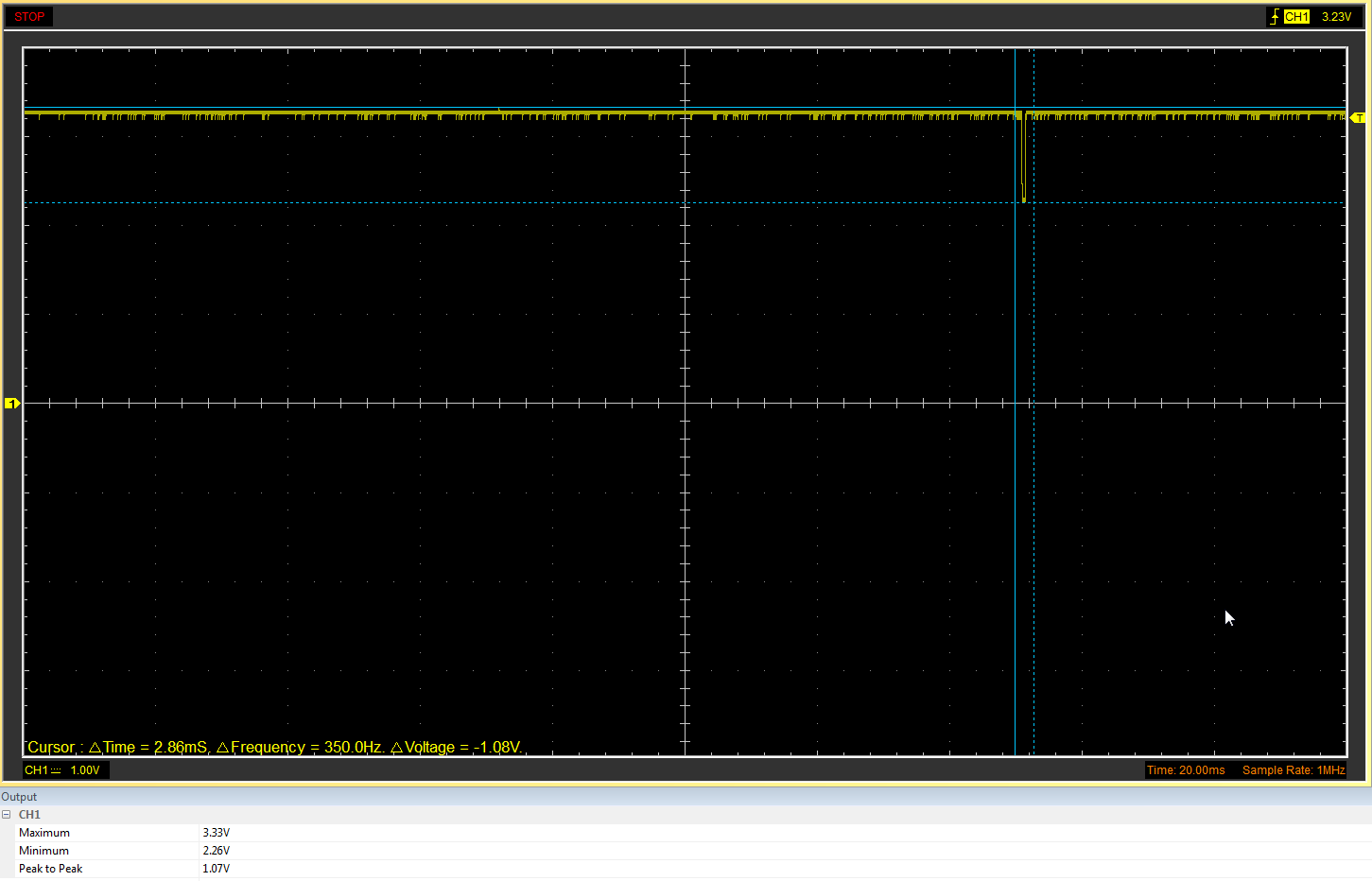Click the dashed vertical time cursor line
The width and height of the screenshot is (1372, 881).
[x=1033, y=473]
